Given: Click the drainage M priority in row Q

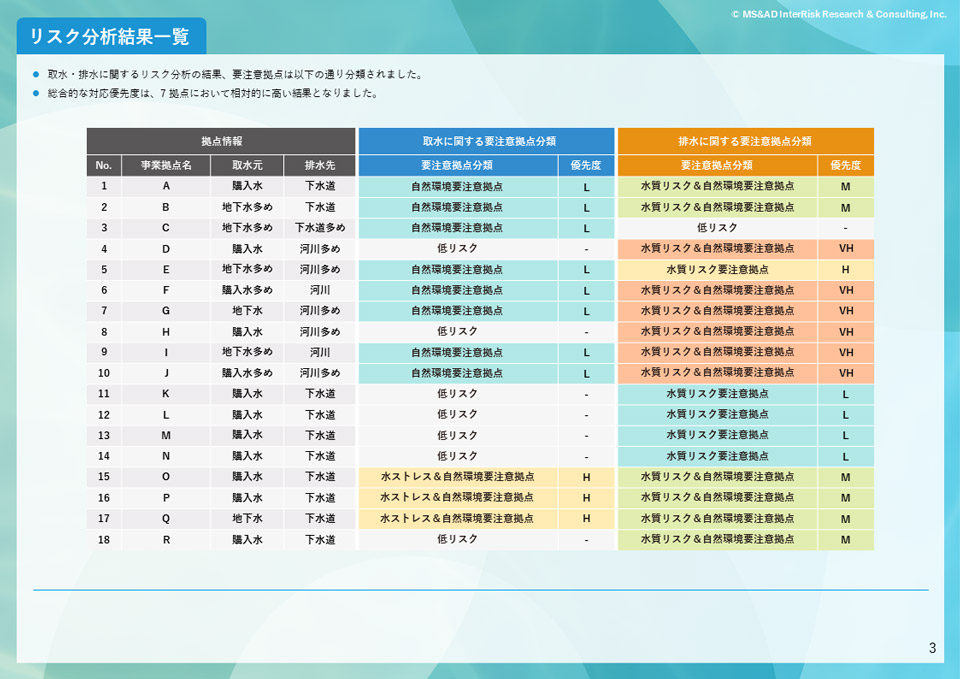Looking at the screenshot, I should coord(846,519).
